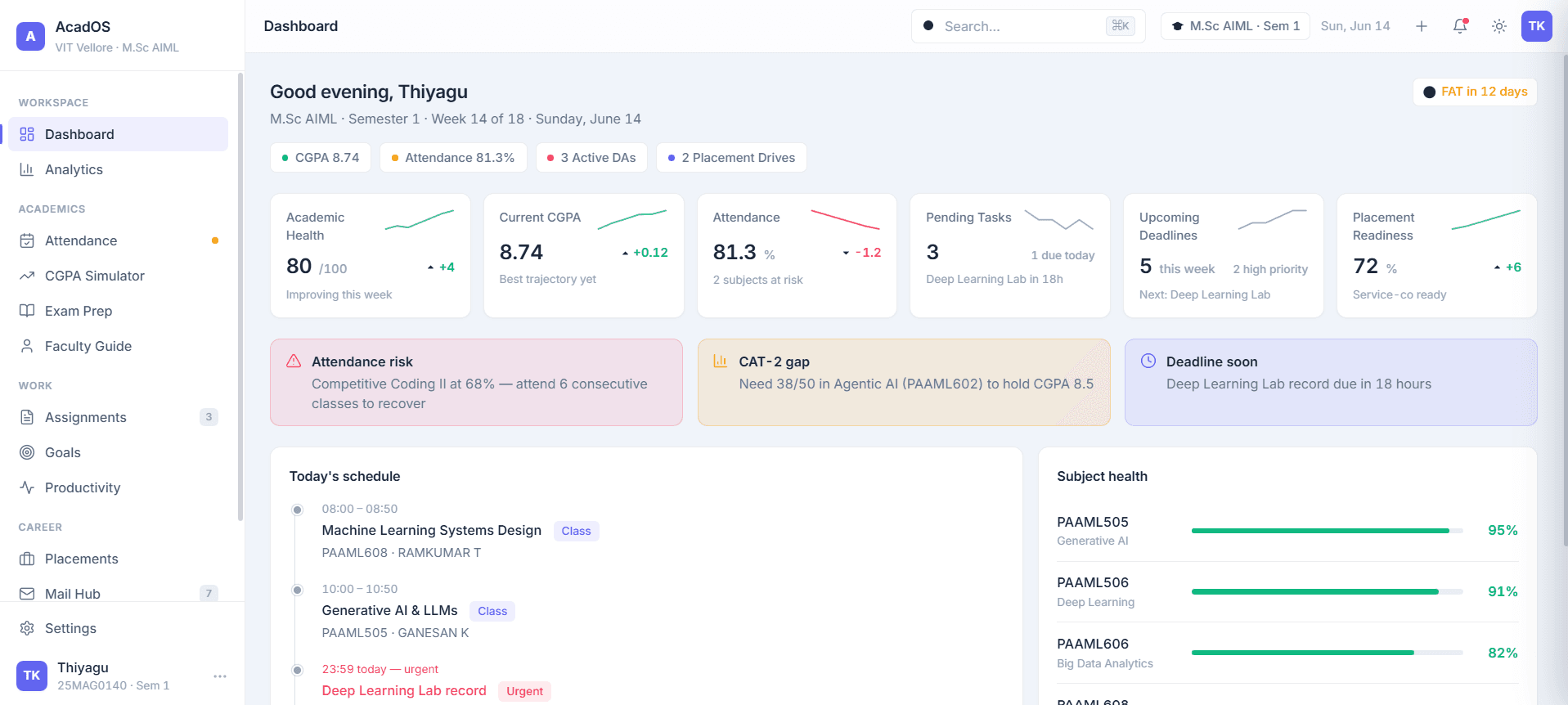The width and height of the screenshot is (1568, 705).
Task: Go to Attendance in sidebar
Action: coord(118,240)
